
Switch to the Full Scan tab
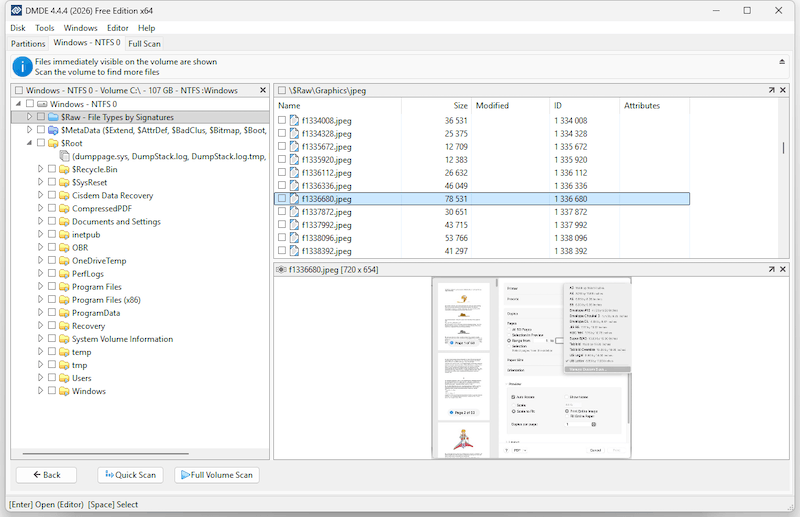coord(144,44)
